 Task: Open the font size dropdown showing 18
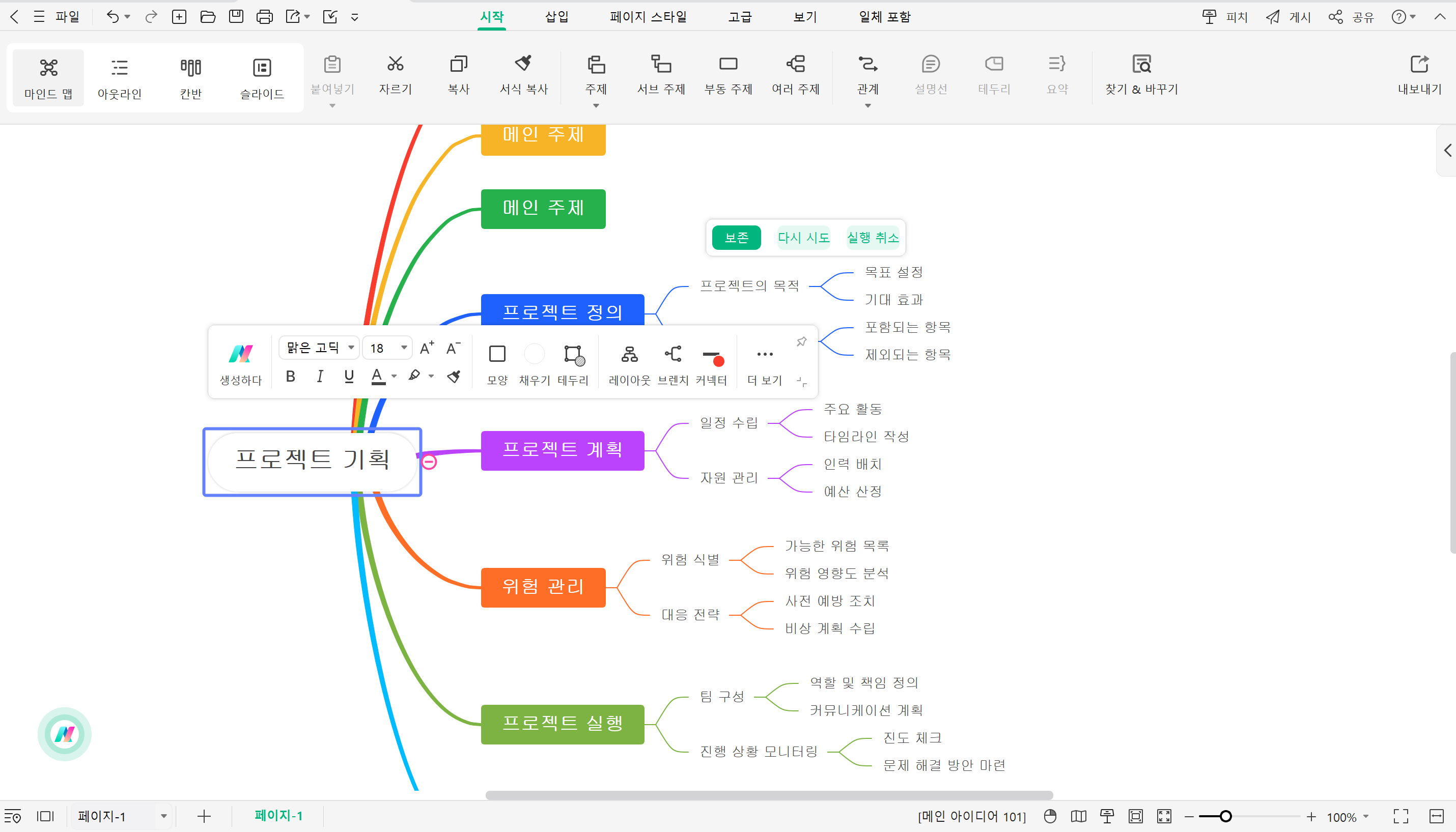coord(387,348)
